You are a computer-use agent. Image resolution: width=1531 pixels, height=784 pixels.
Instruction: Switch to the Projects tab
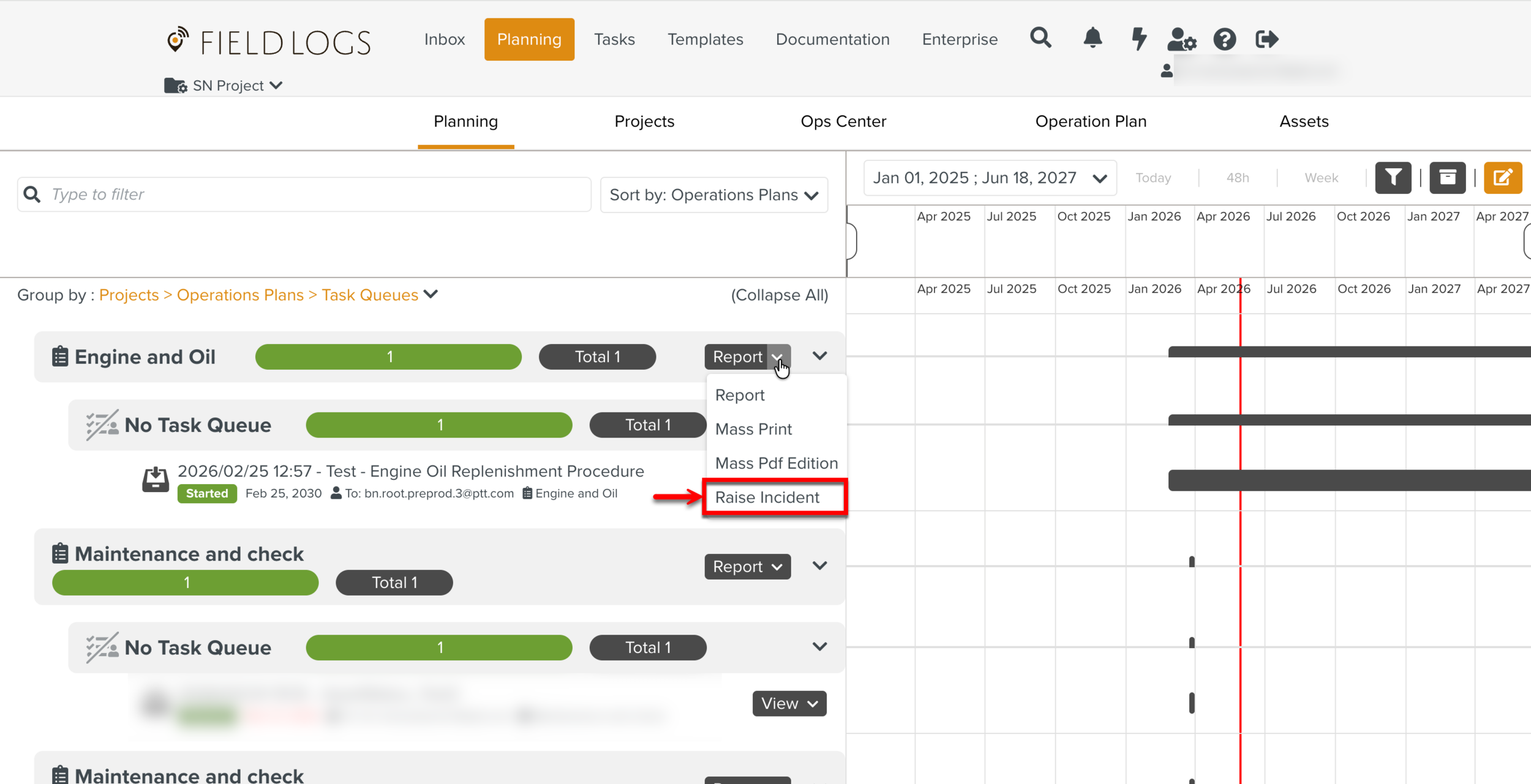tap(644, 121)
